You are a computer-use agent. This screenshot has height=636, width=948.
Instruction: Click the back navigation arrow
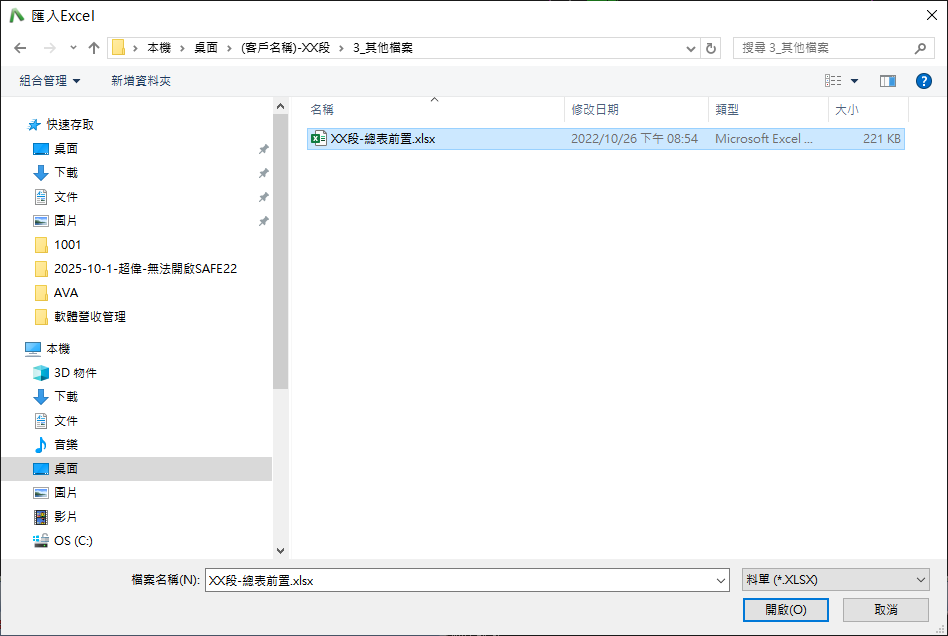[x=20, y=48]
